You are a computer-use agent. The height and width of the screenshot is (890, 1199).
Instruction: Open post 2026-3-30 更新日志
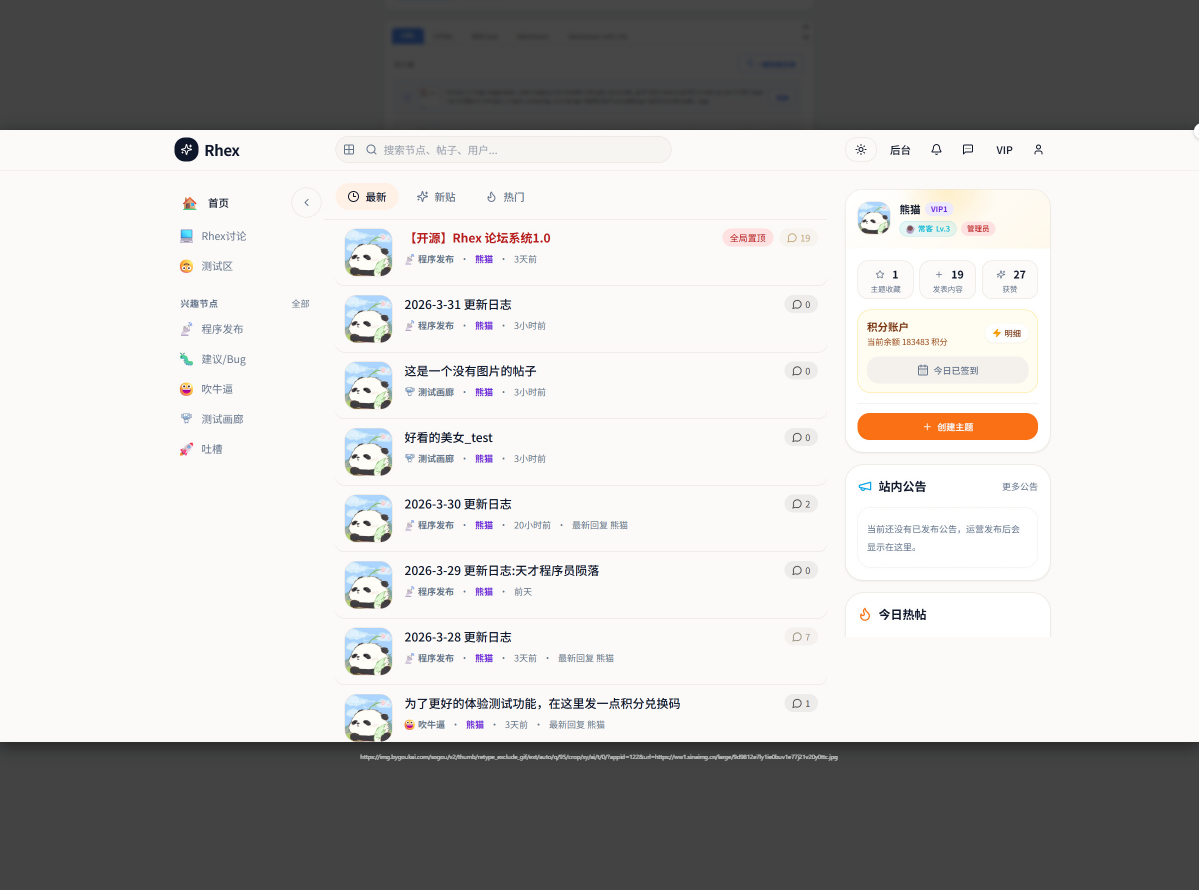[x=458, y=505]
